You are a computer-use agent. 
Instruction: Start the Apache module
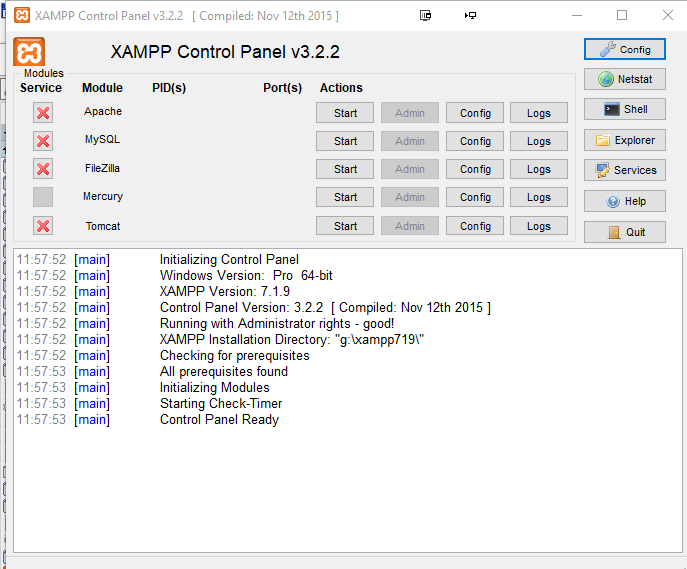345,113
